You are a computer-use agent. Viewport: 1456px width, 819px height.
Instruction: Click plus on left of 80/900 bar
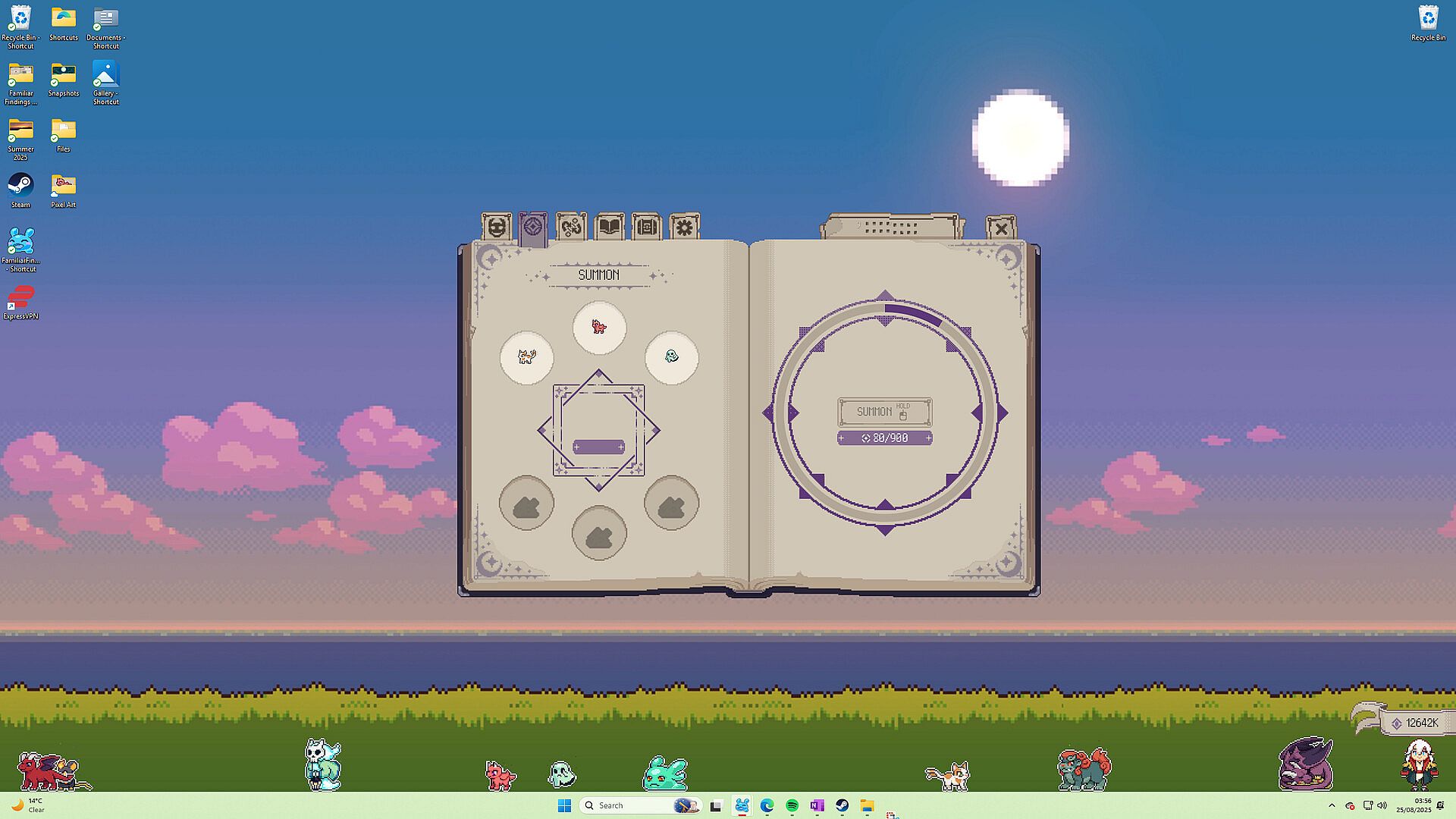point(842,438)
